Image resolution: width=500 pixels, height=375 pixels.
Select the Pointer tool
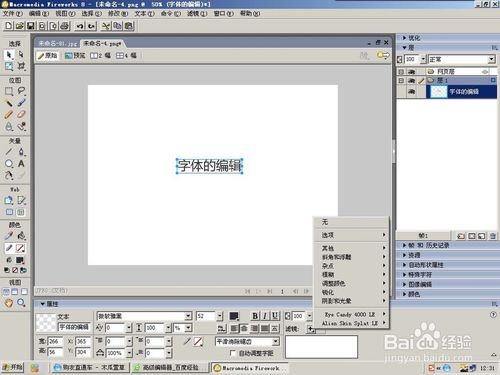click(x=9, y=54)
